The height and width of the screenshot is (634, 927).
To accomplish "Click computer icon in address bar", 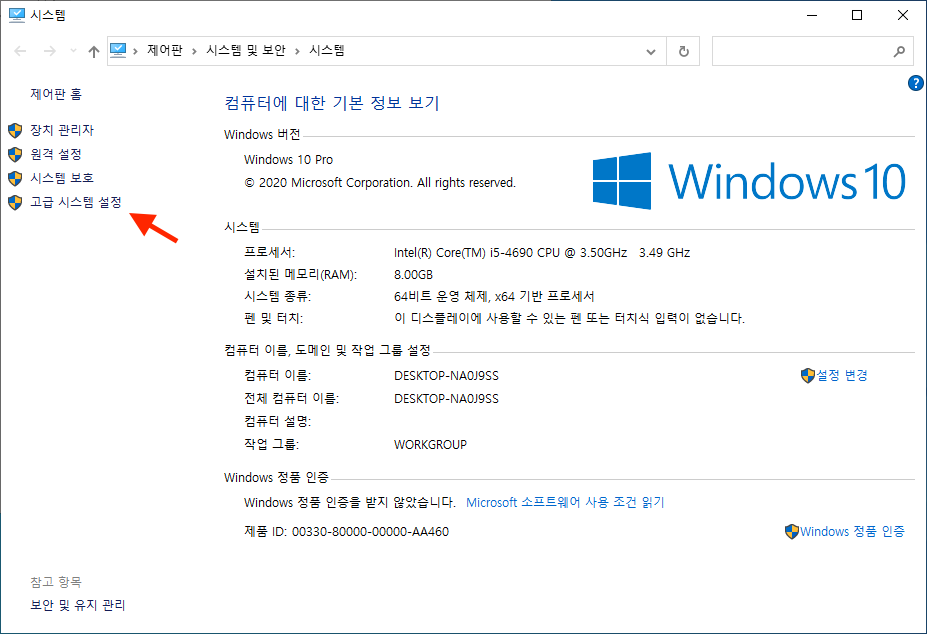I will pyautogui.click(x=118, y=50).
